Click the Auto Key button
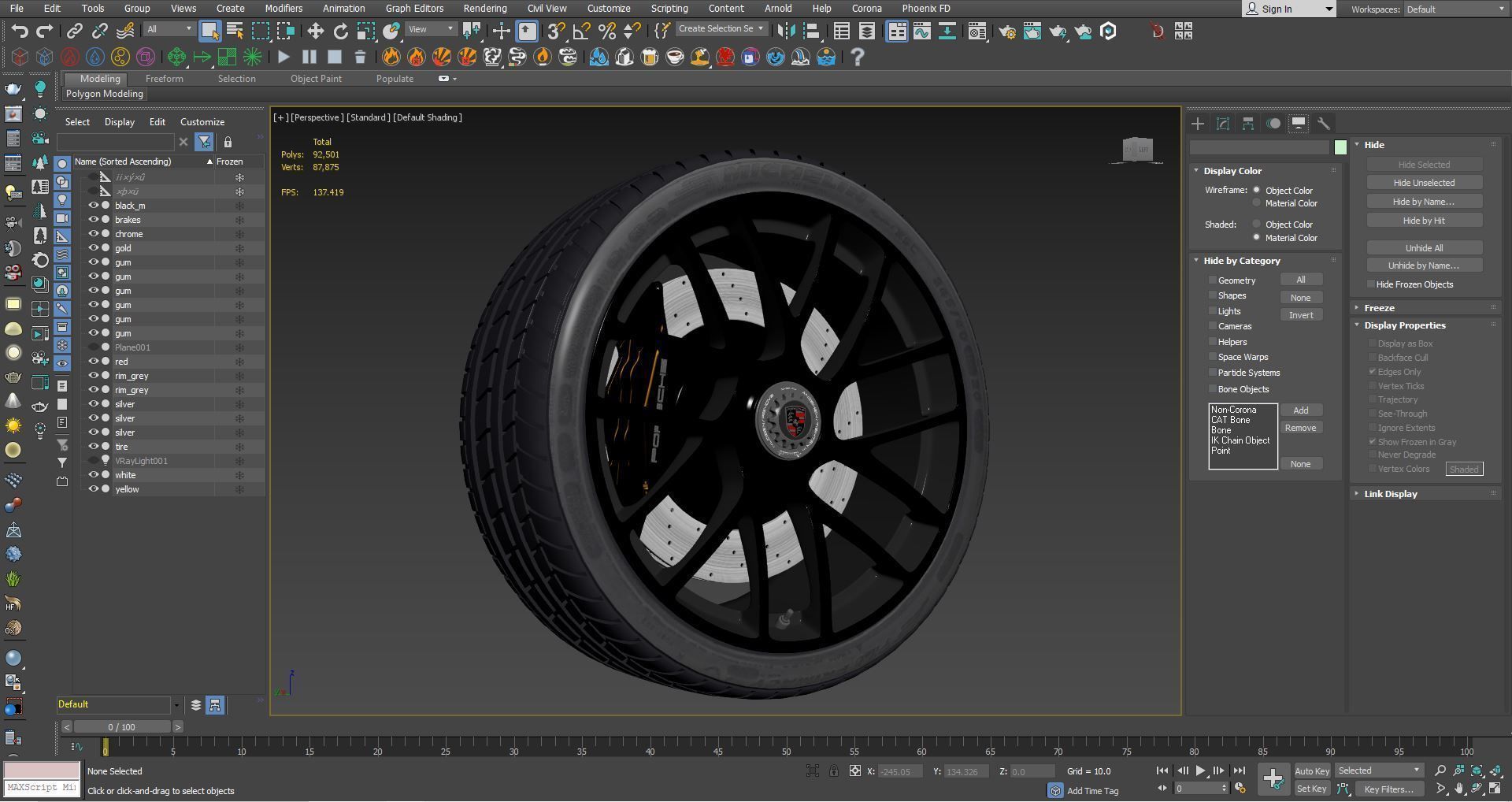The height and width of the screenshot is (802, 1512). pyautogui.click(x=1312, y=771)
